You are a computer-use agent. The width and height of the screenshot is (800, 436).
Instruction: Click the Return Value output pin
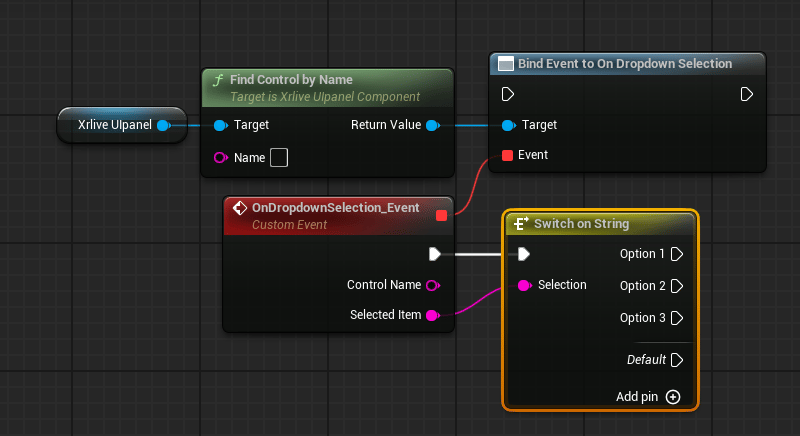coord(433,125)
